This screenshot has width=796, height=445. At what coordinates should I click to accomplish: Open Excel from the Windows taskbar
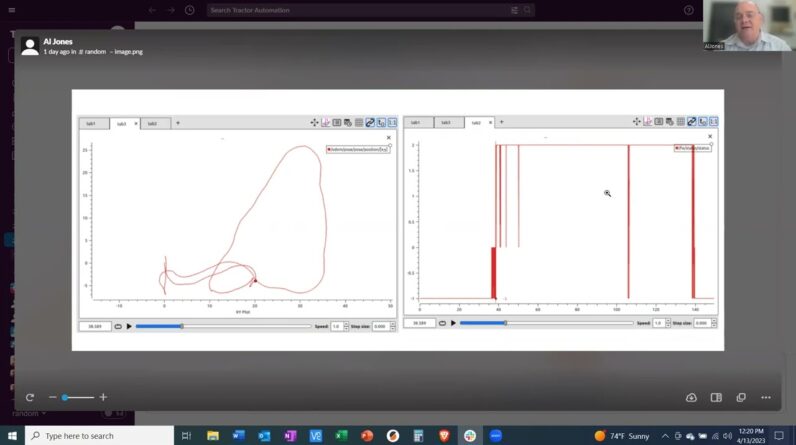click(x=341, y=436)
